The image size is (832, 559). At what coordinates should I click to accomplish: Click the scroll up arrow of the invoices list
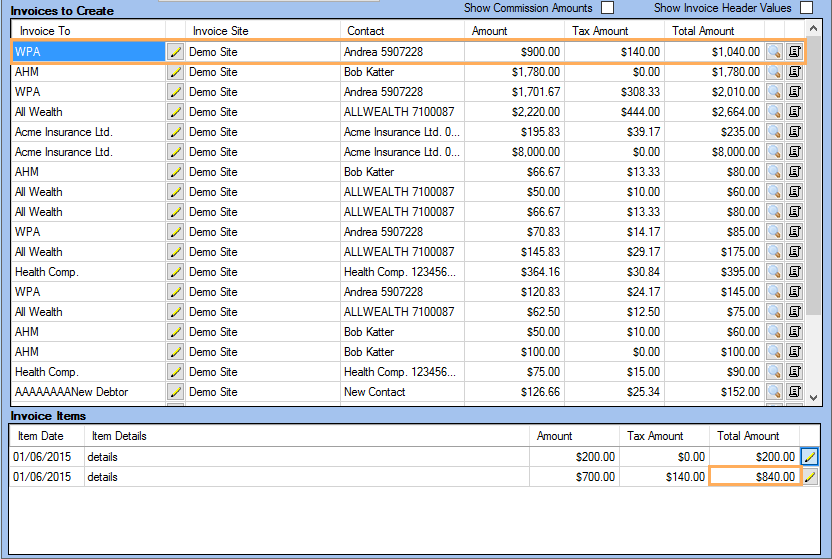point(813,28)
